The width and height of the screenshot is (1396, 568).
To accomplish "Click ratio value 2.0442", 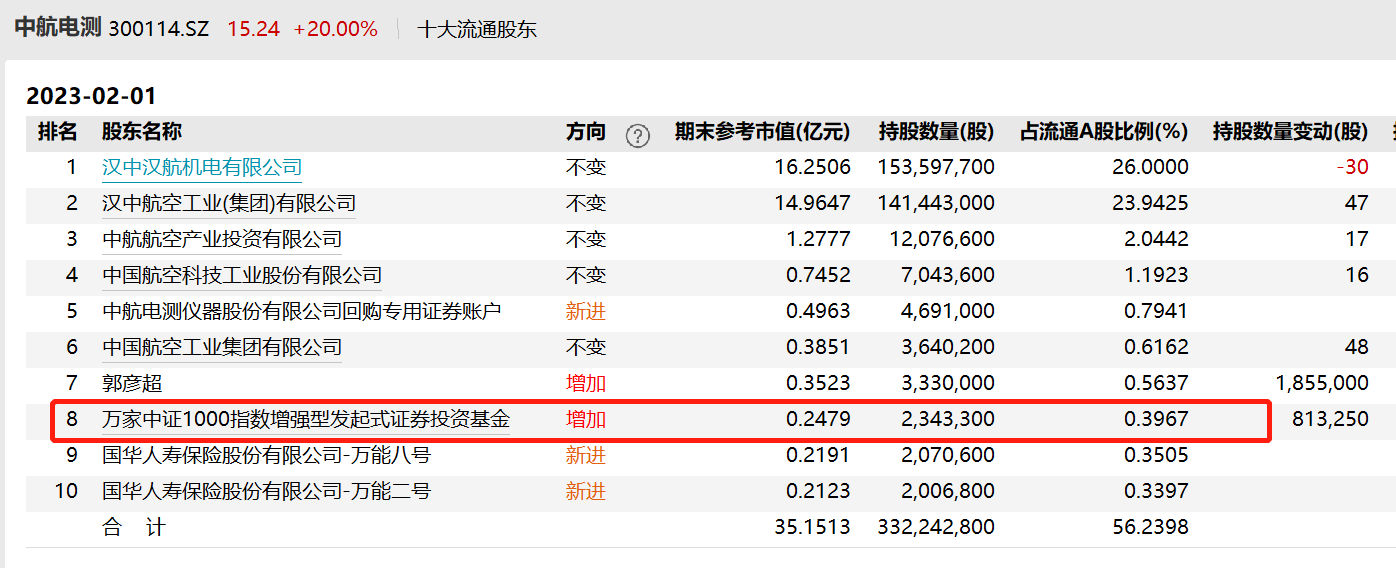I will (1157, 239).
